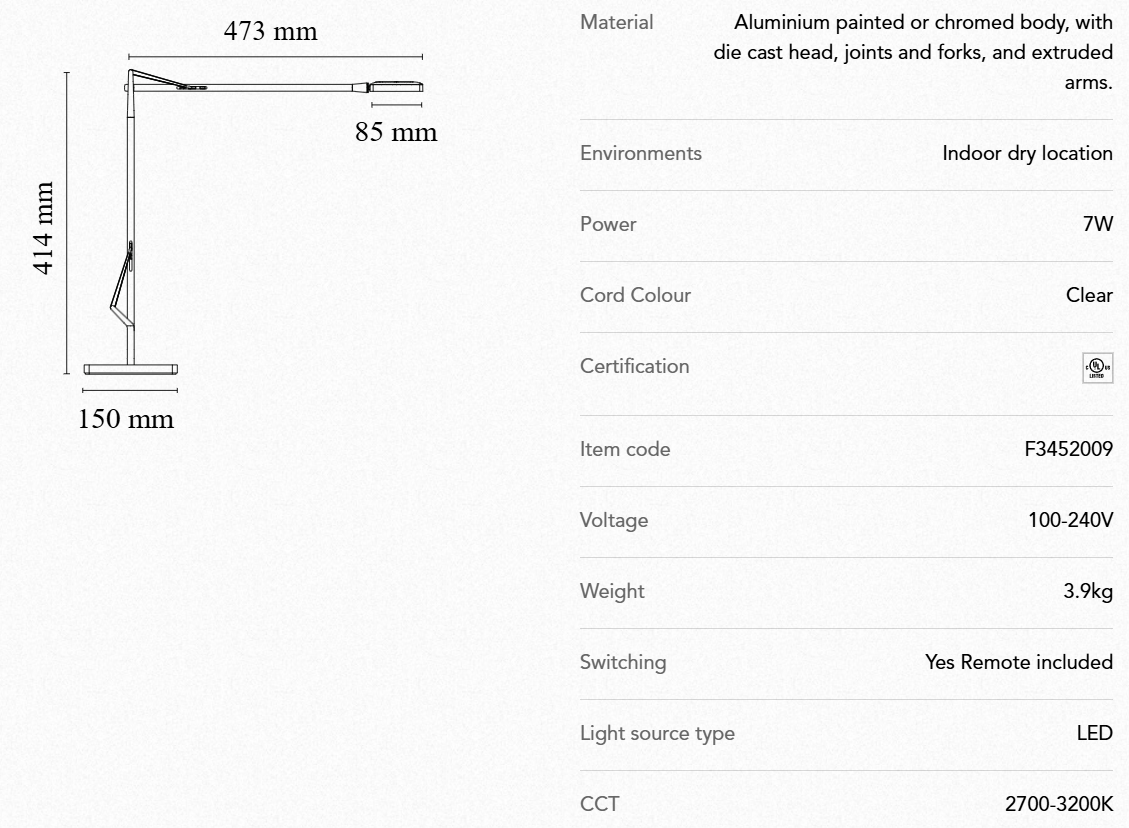Screen dimensions: 1129x828
Task: Click the lamp base in the drawing
Action: 130,368
